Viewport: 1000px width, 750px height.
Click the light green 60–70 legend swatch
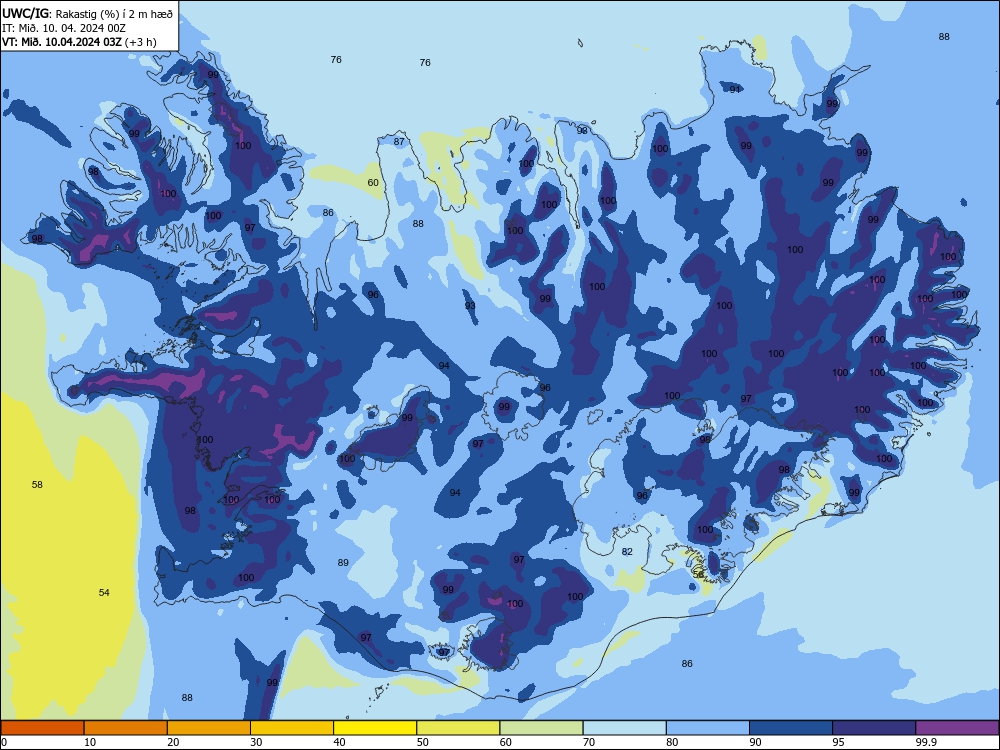pos(541,728)
